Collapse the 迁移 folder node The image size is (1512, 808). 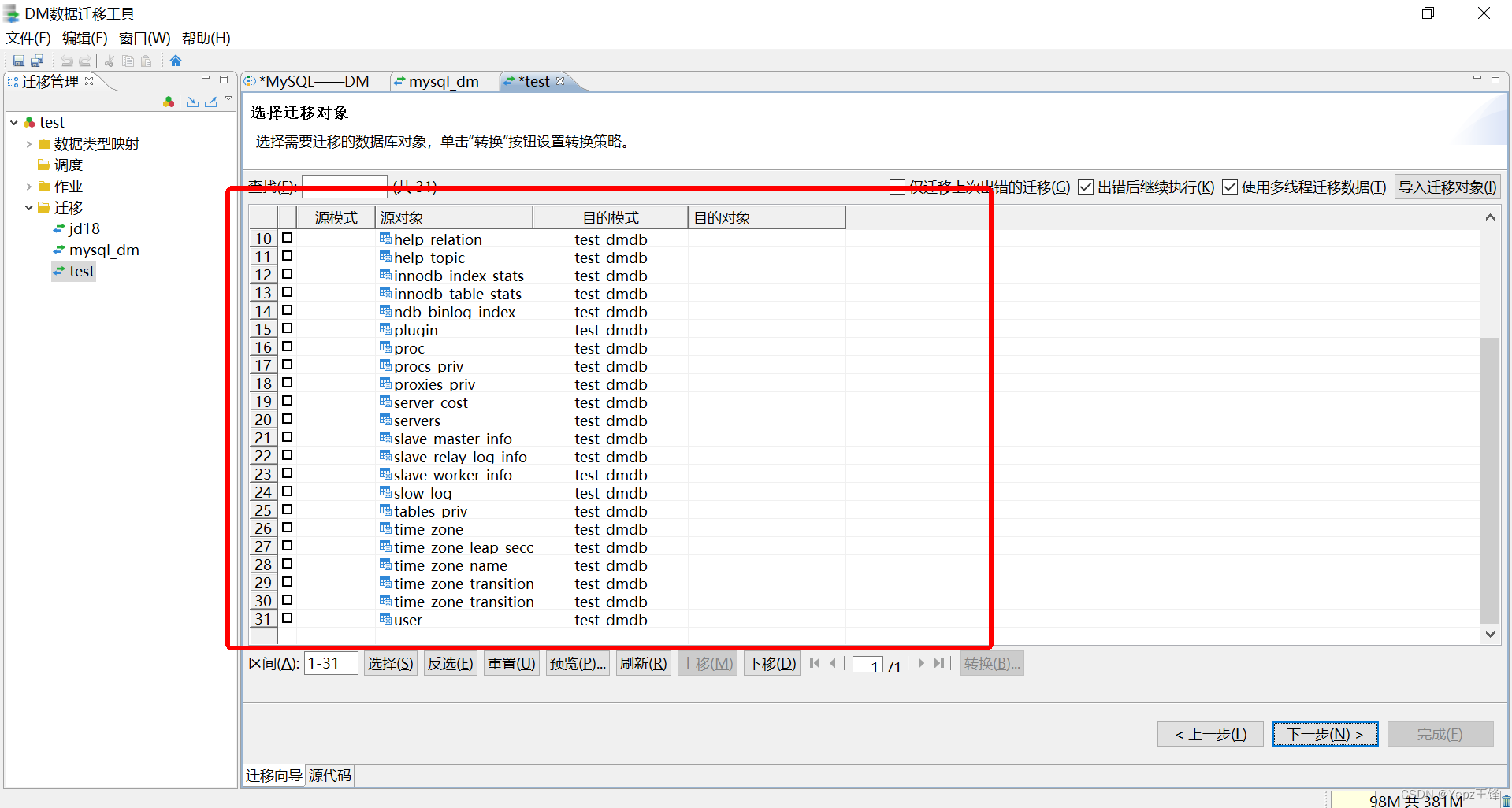(x=29, y=207)
